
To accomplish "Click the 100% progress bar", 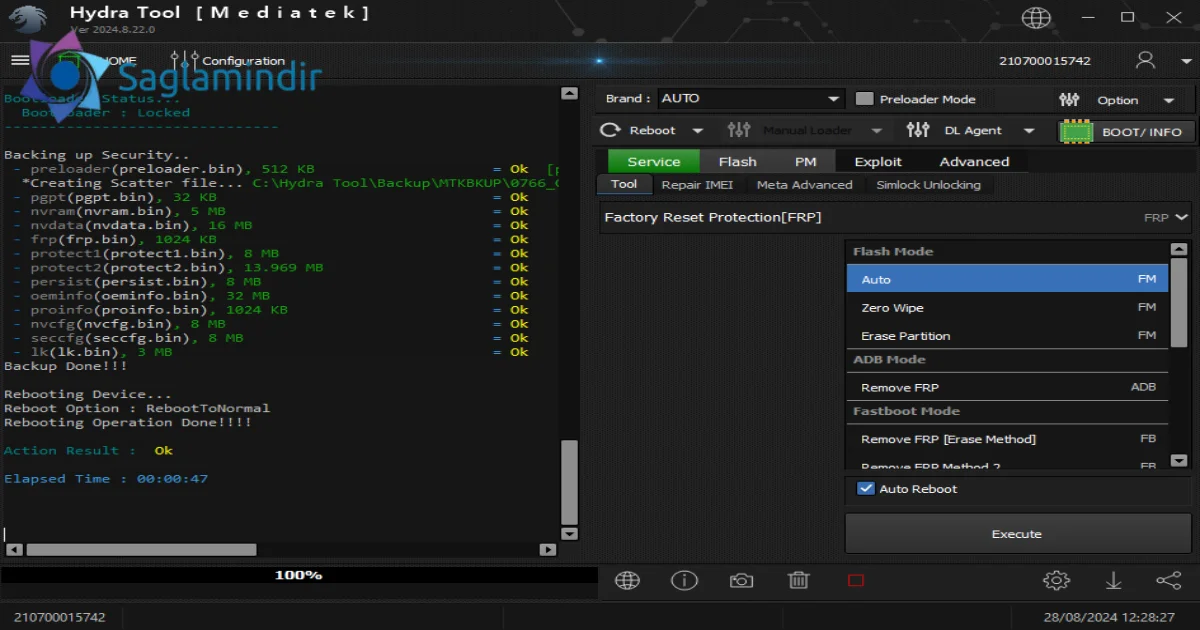I will point(298,575).
